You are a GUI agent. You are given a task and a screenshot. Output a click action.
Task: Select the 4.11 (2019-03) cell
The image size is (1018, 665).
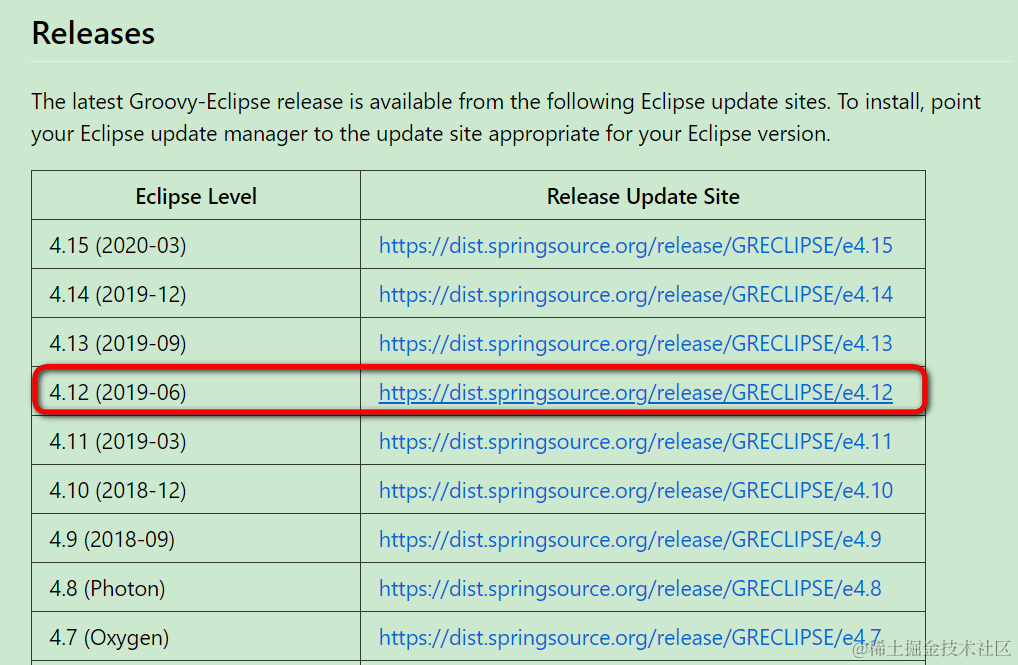(x=196, y=440)
